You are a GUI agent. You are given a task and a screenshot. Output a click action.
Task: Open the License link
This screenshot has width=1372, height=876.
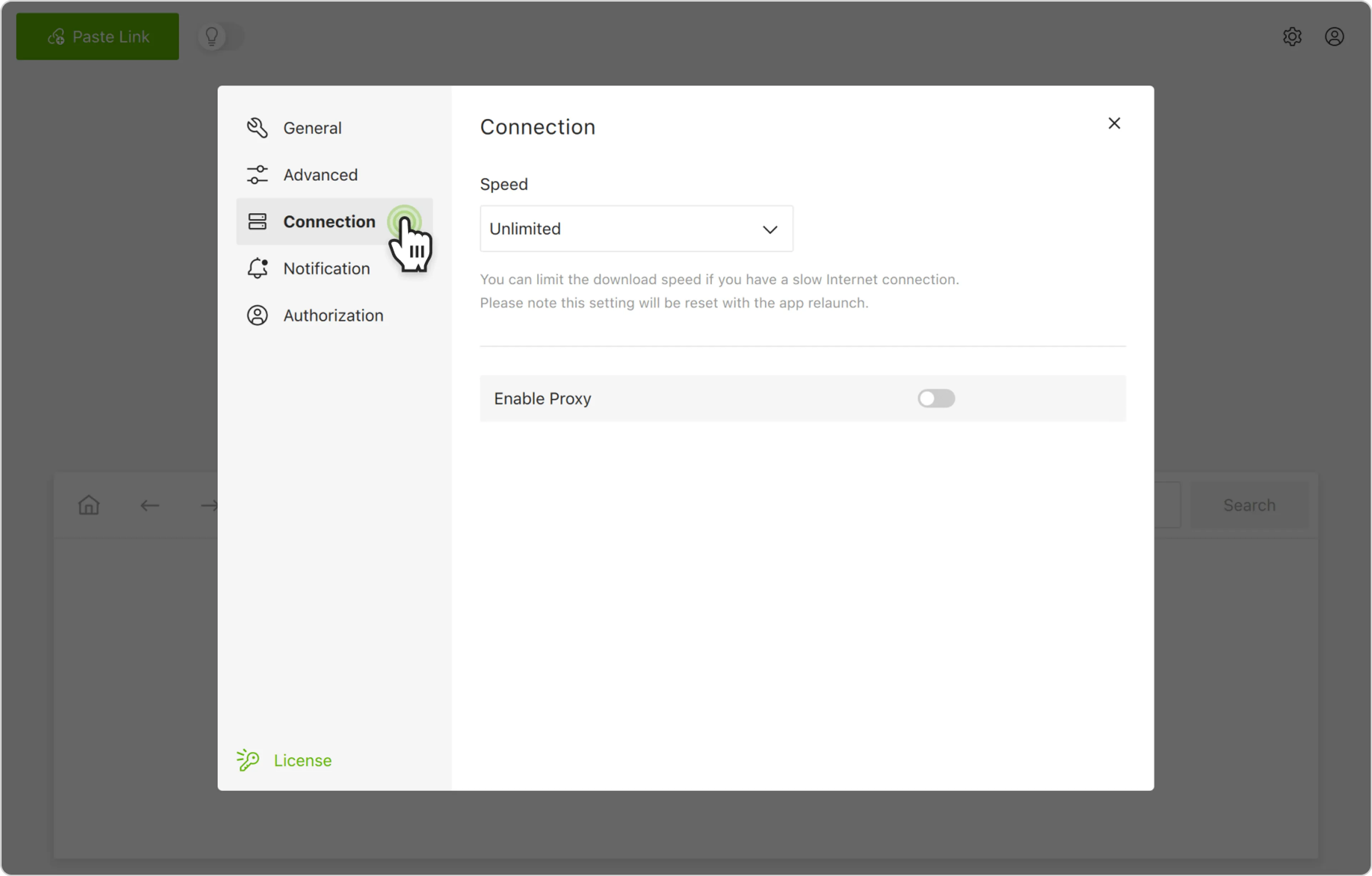pos(302,760)
